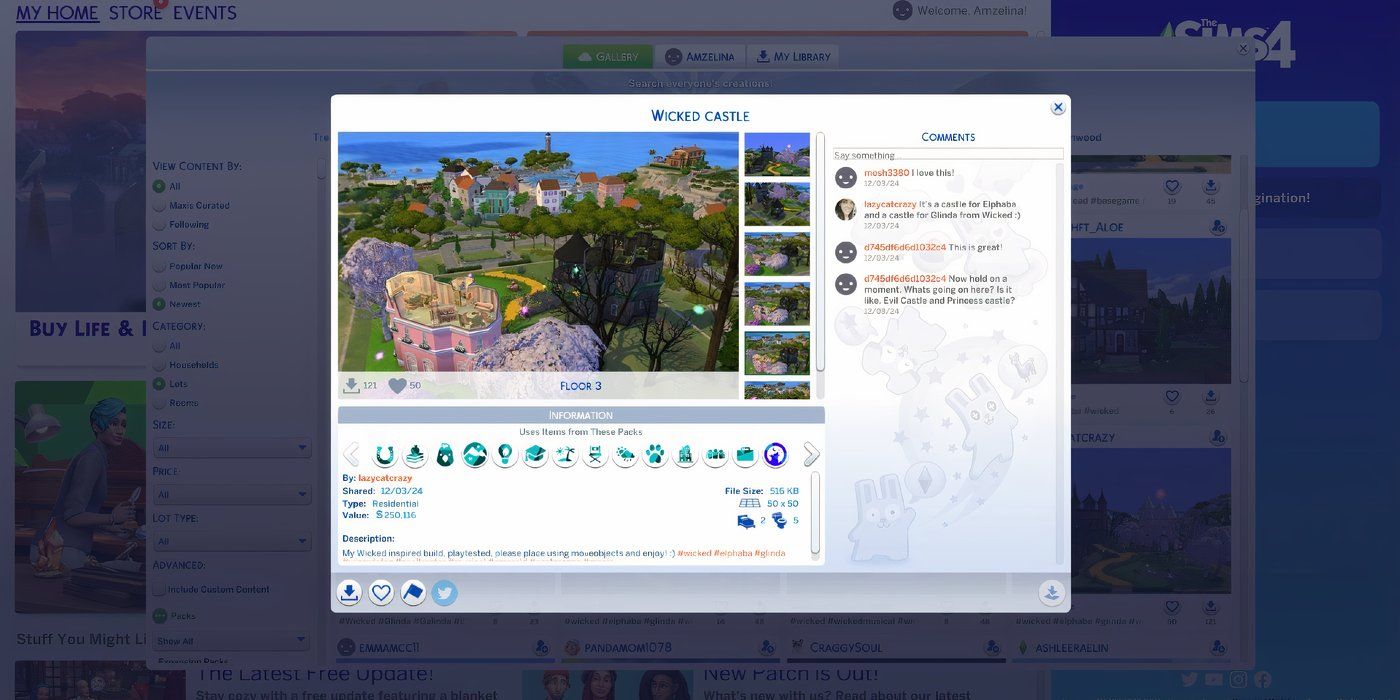
Task: Switch to the Amzelina profile tab
Action: pyautogui.click(x=700, y=57)
